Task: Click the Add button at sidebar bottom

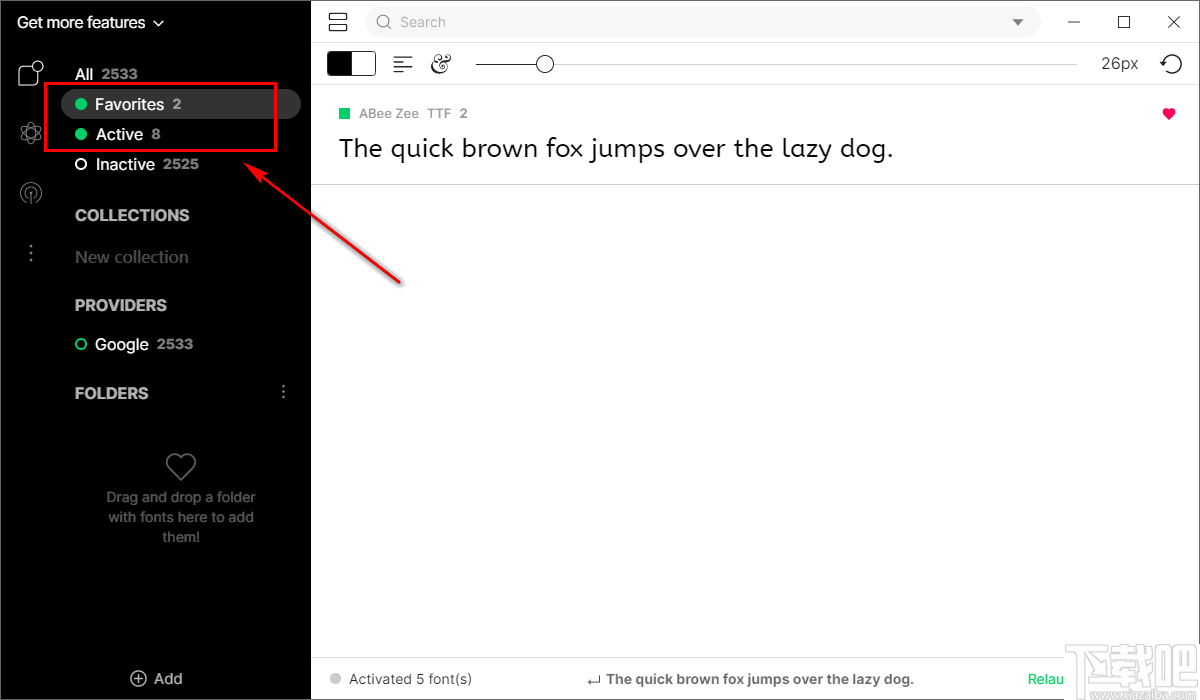Action: point(156,678)
